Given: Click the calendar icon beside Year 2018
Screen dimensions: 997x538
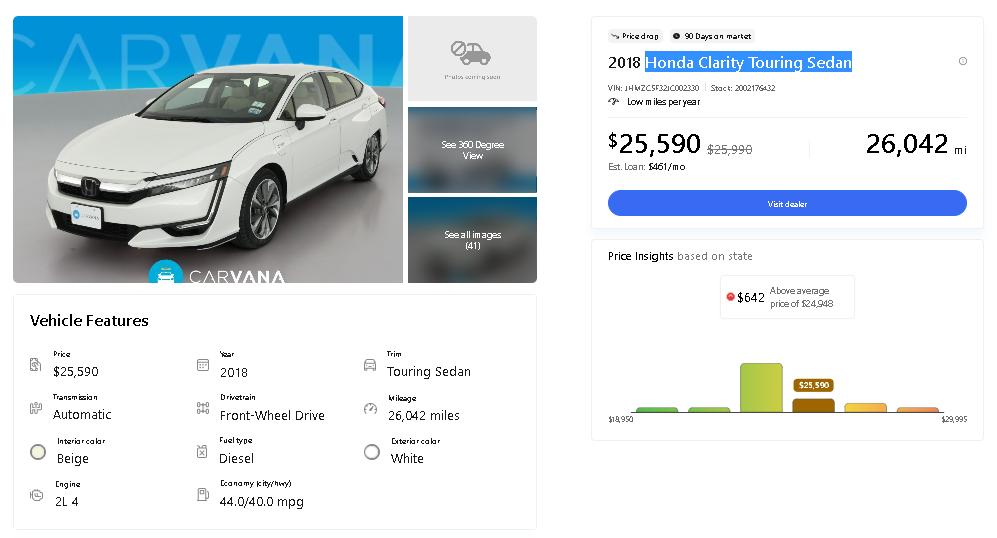Looking at the screenshot, I should 203,365.
